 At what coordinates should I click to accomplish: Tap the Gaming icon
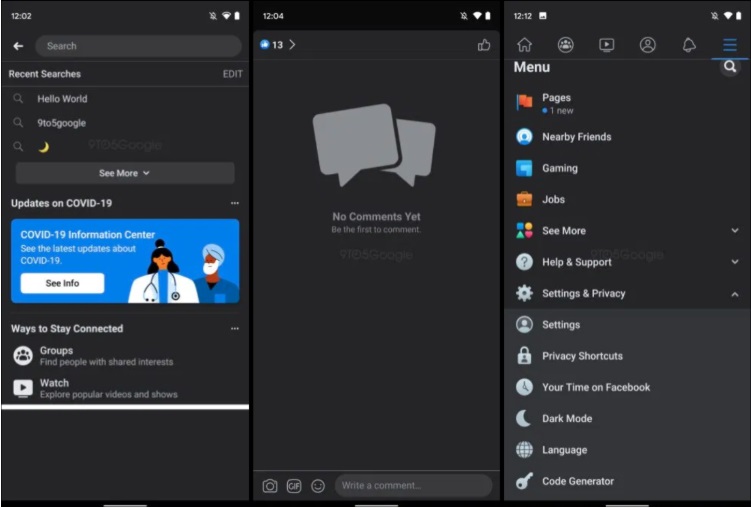[524, 169]
